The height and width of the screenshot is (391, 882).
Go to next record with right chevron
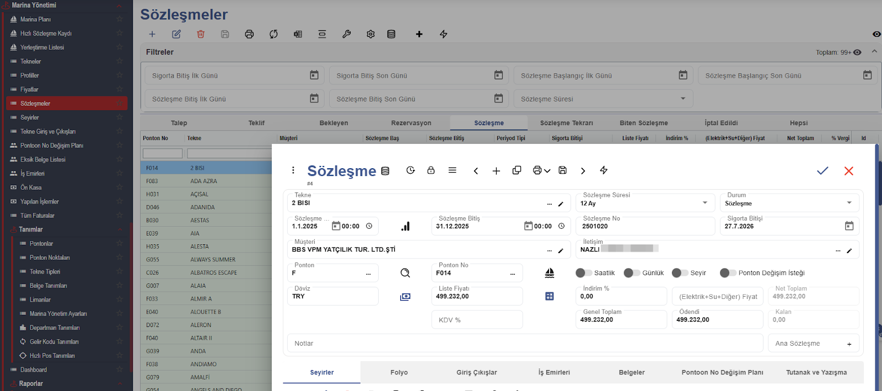583,171
